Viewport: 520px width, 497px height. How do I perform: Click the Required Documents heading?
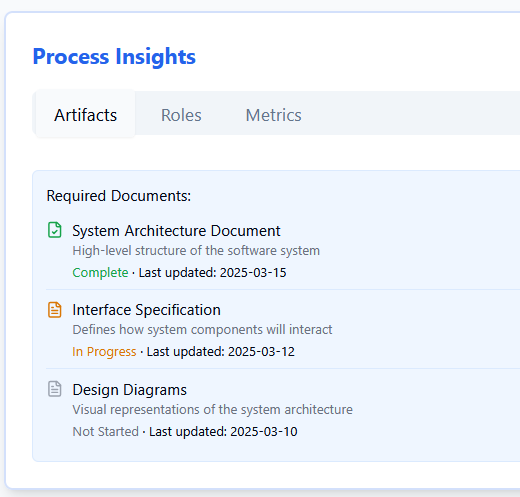click(119, 196)
